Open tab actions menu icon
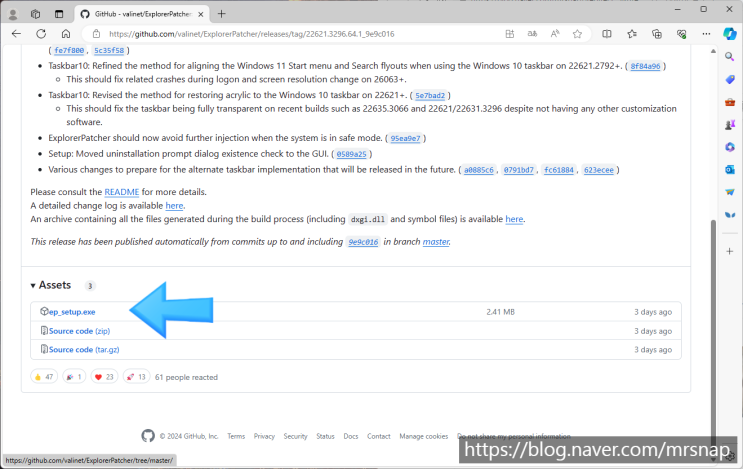Screen dimensions: 743x469 [59, 14]
